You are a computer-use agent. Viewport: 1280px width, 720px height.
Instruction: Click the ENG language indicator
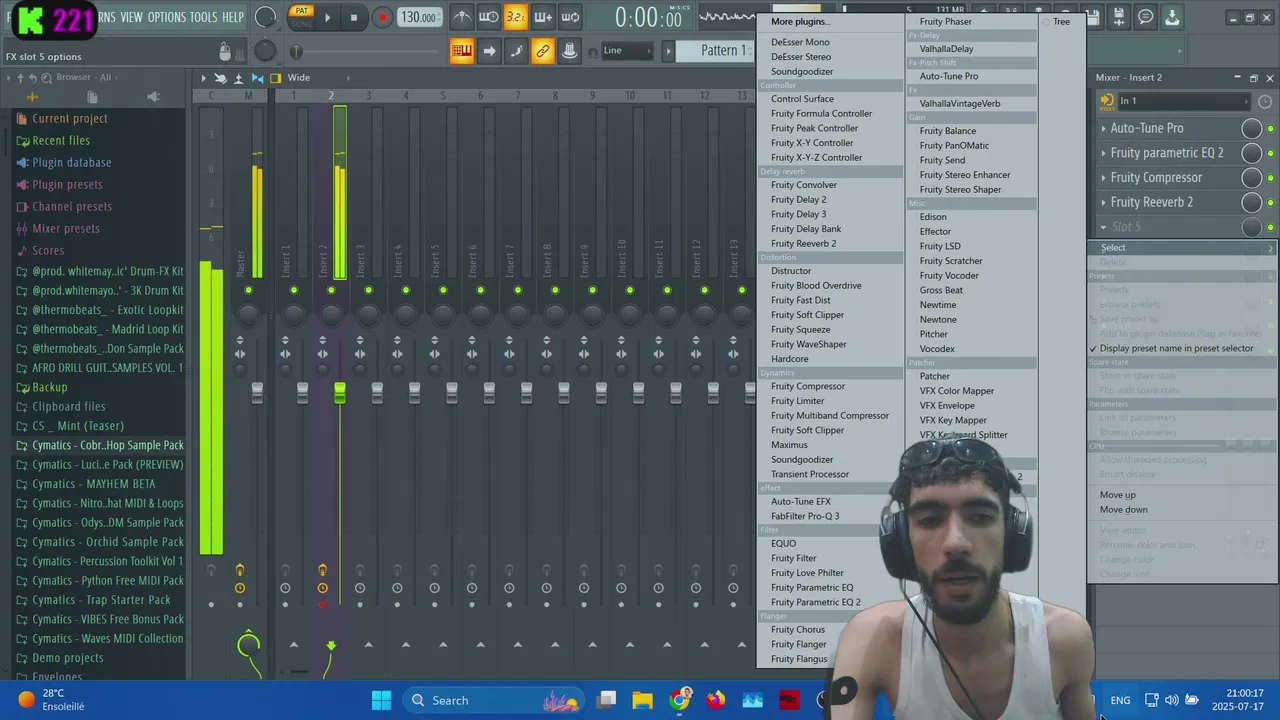tap(1120, 701)
